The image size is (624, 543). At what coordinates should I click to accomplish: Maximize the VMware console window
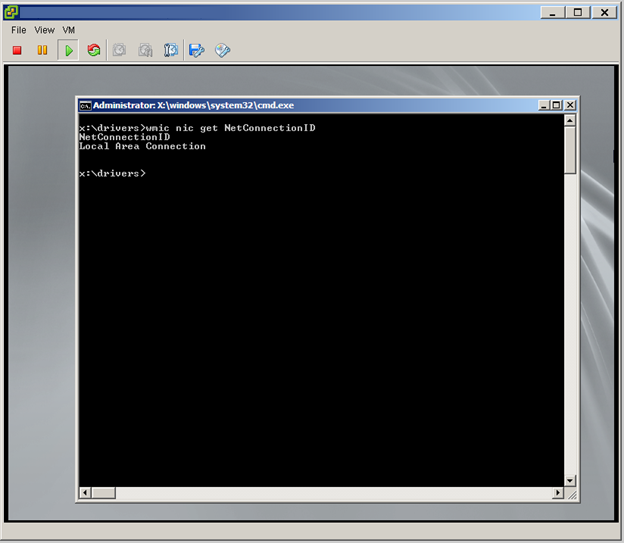pos(578,12)
